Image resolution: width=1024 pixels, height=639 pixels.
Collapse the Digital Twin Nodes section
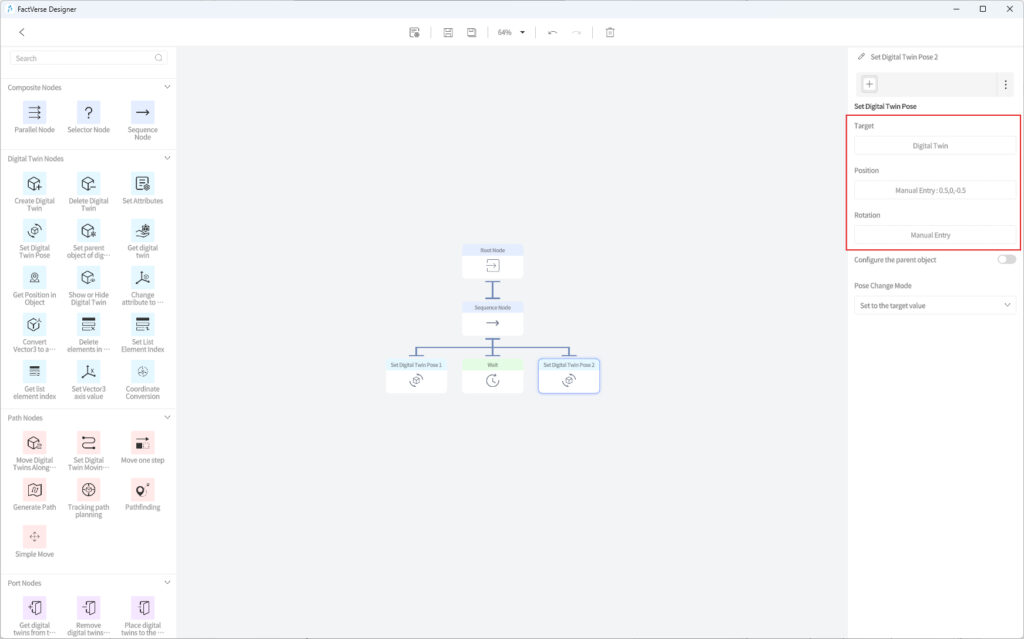tap(167, 158)
